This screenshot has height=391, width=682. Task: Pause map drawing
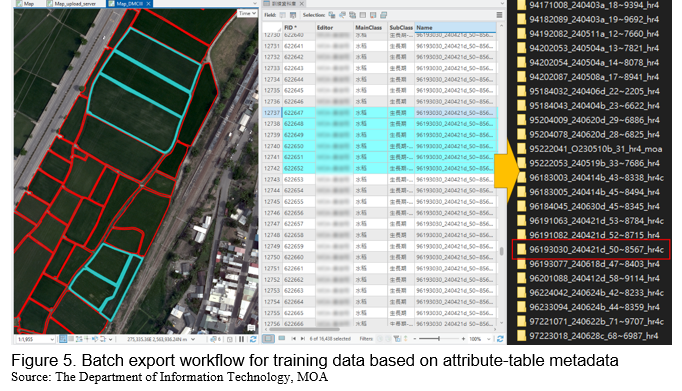pyautogui.click(x=241, y=339)
